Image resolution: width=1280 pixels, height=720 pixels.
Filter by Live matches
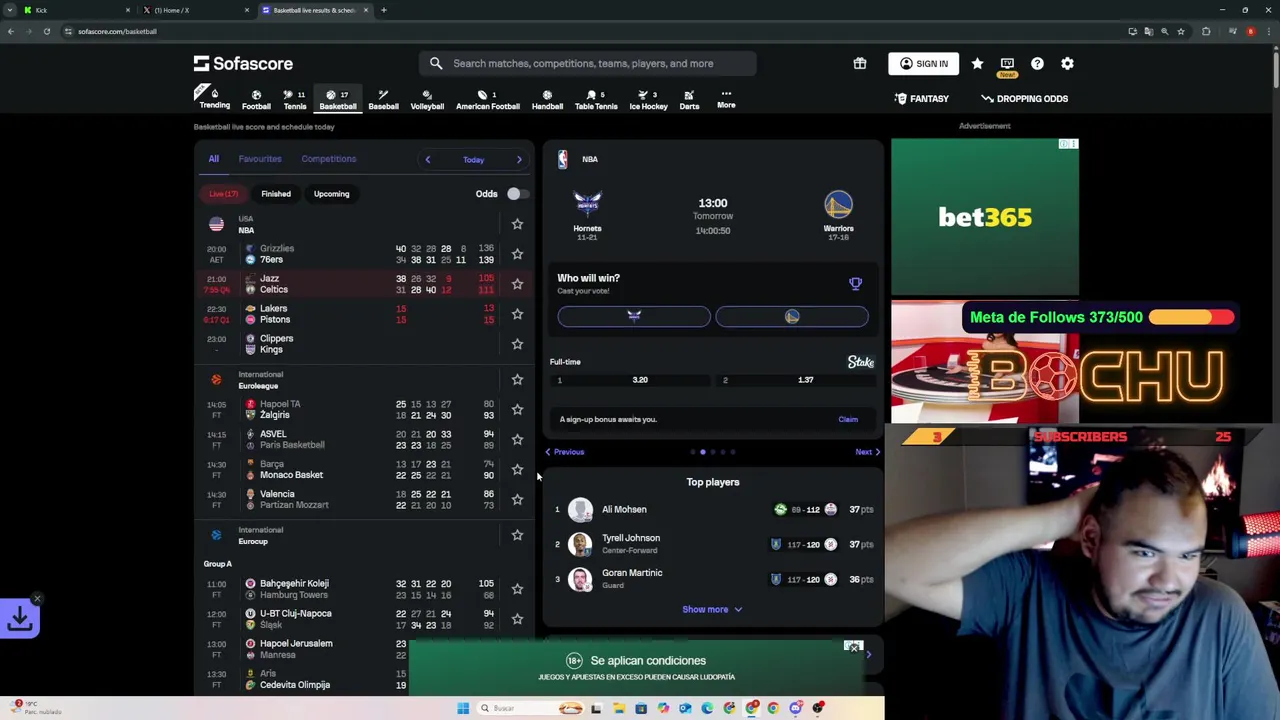point(224,194)
